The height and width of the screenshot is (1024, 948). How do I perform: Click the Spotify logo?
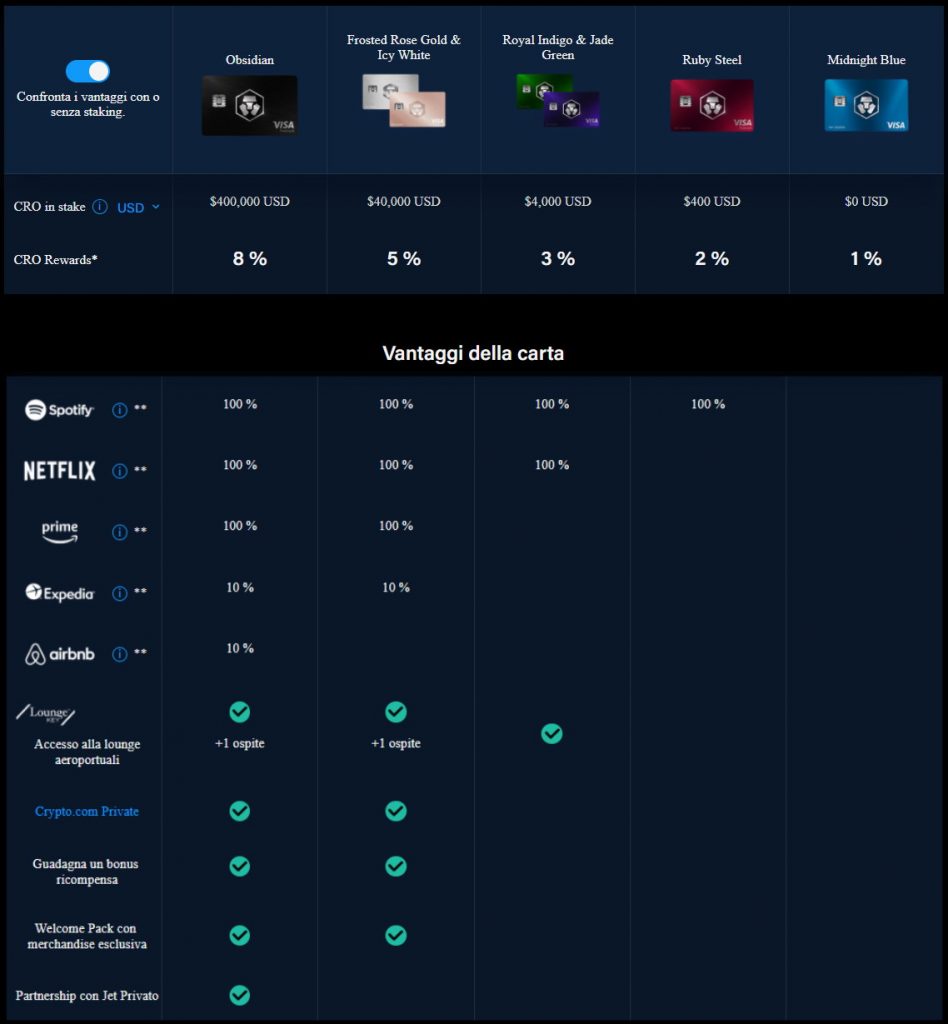point(59,410)
